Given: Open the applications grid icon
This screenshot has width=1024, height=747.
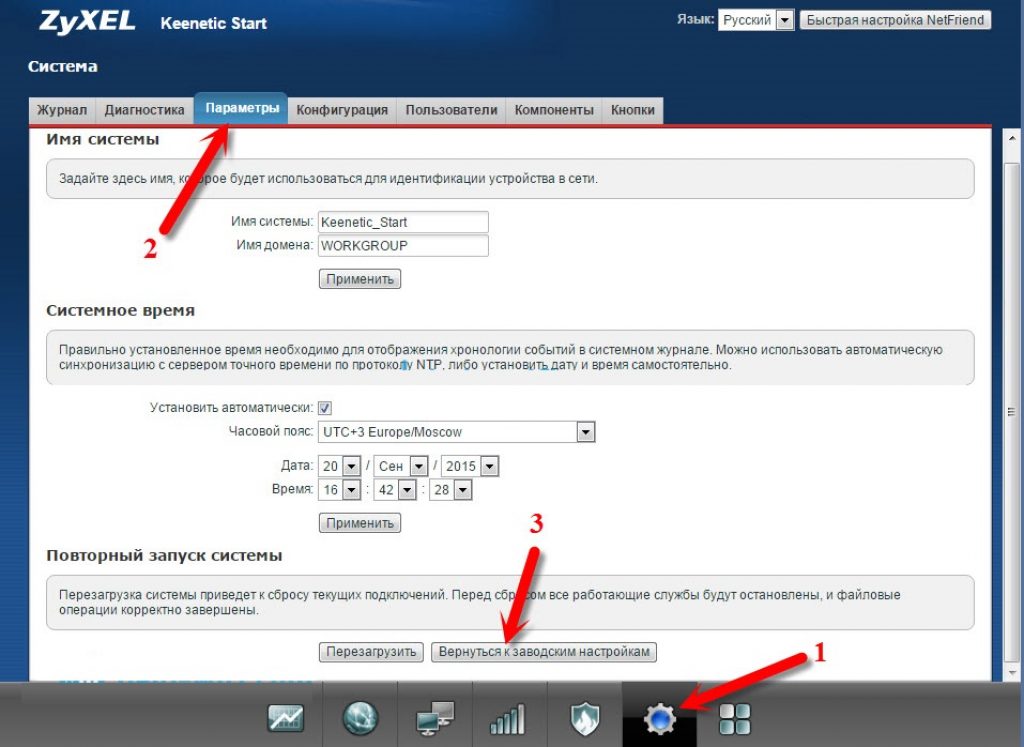Looking at the screenshot, I should [x=735, y=719].
